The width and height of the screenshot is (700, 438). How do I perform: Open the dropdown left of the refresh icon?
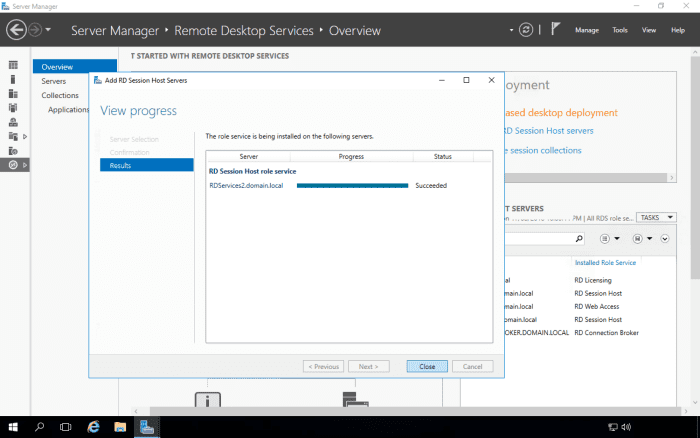coord(511,30)
